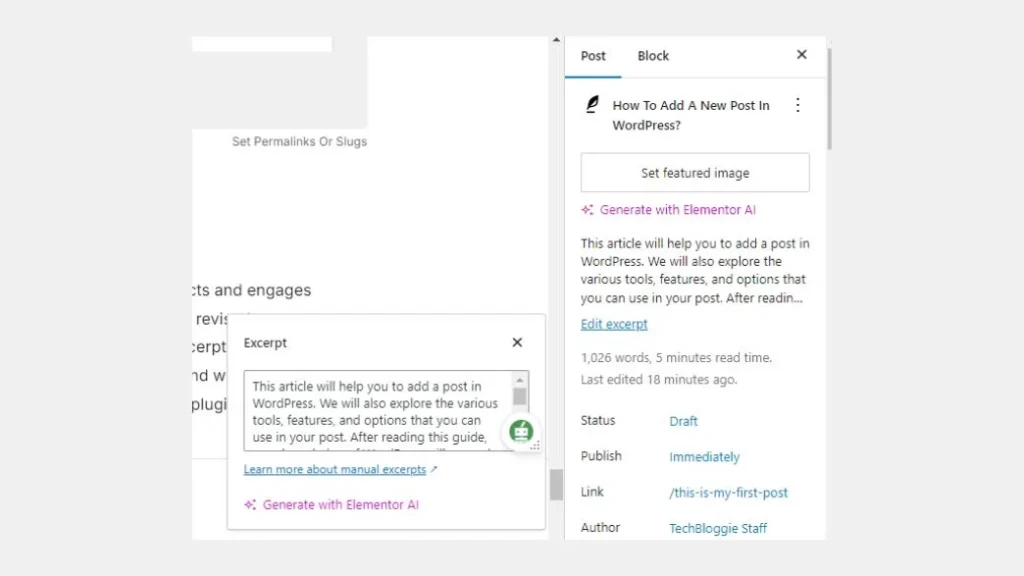Click the editor scrollbar thumb
1024x576 pixels.
556,485
